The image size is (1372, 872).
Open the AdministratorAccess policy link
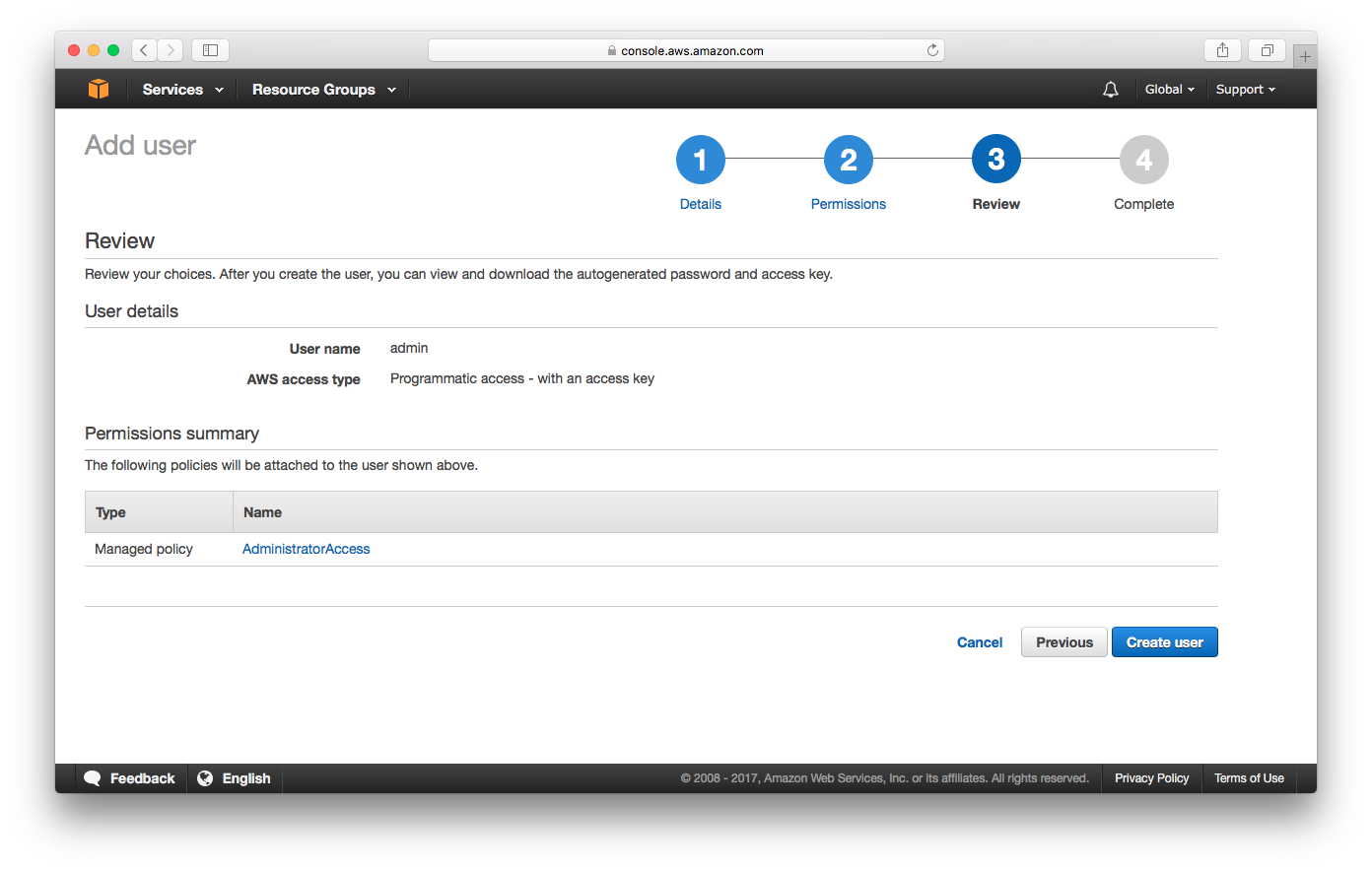(307, 549)
